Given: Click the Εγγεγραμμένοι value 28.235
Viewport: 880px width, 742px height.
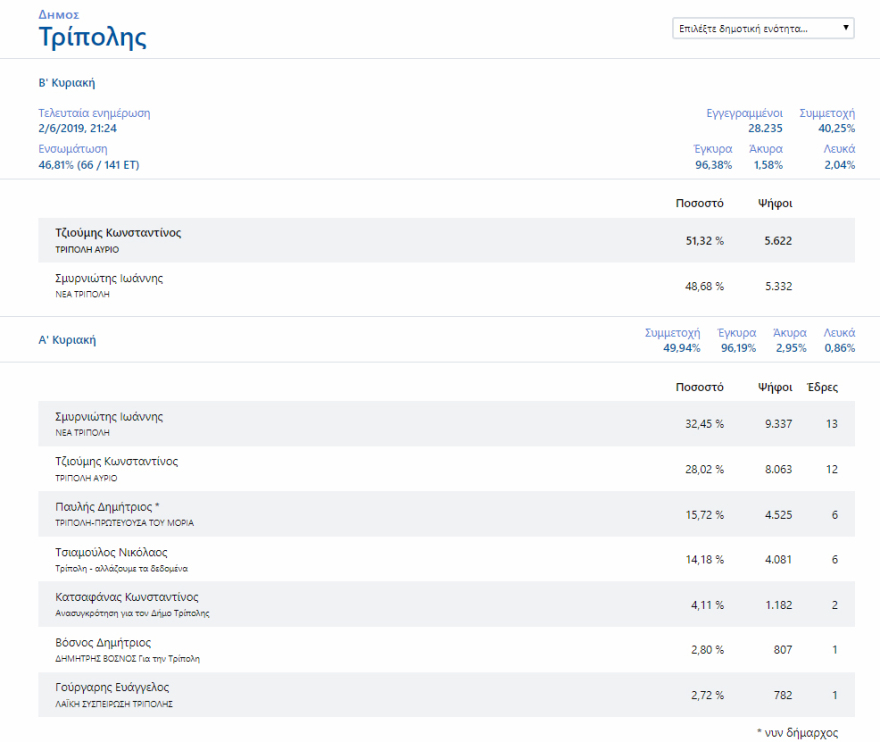Looking at the screenshot, I should coord(765,128).
